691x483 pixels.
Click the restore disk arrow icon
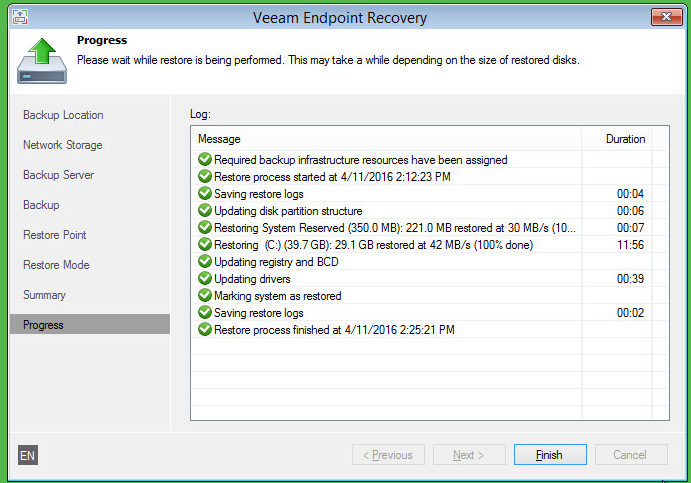42,61
